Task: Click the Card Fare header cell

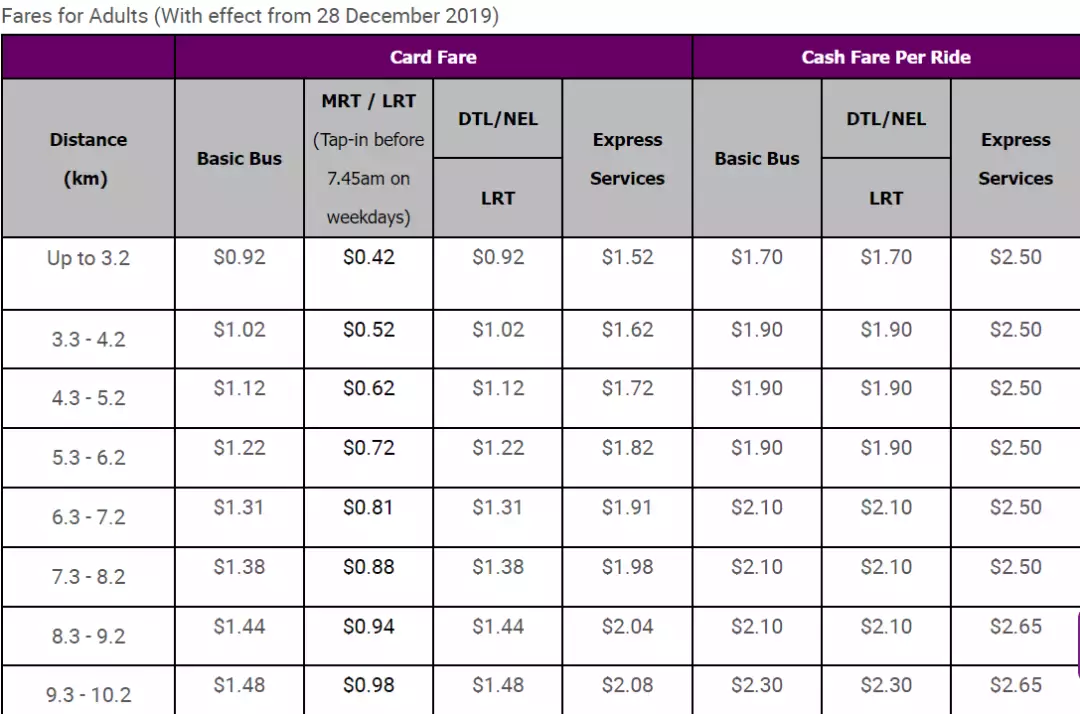Action: click(x=433, y=57)
